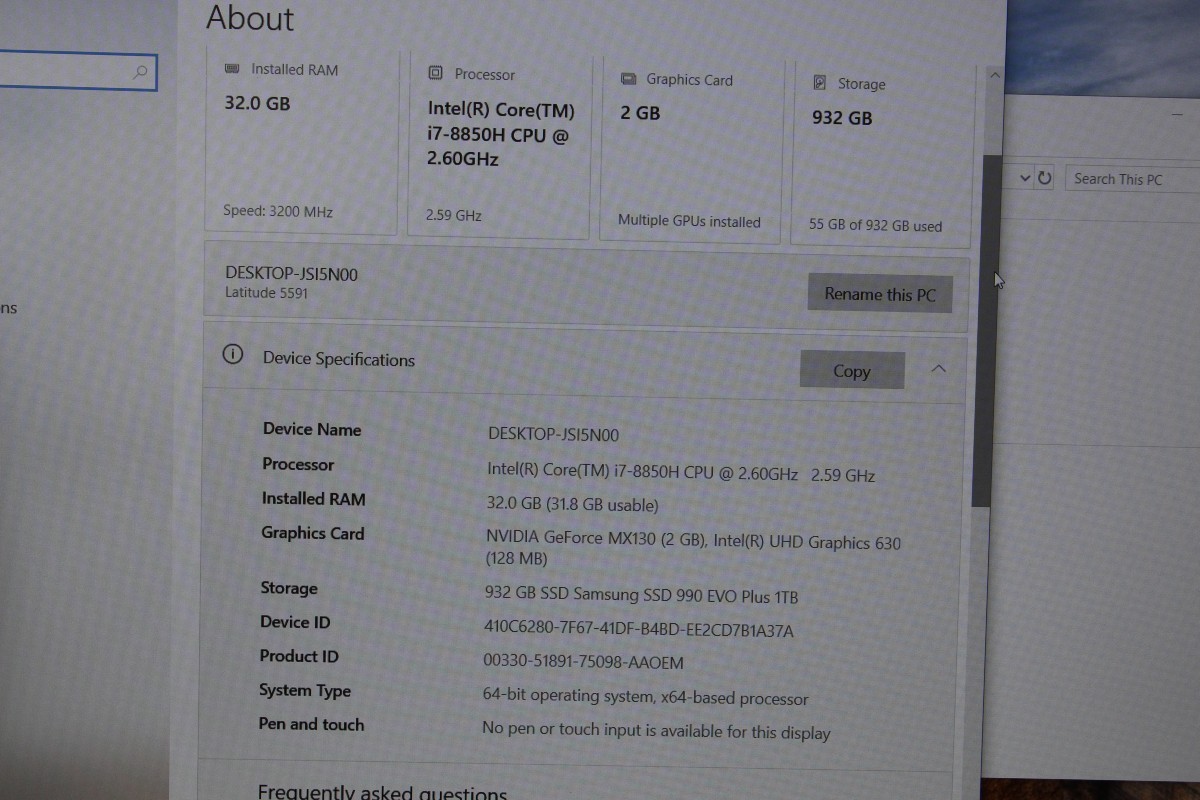Select the Speed: 3200 MHz text
Screen dimensions: 1200x800
[278, 211]
